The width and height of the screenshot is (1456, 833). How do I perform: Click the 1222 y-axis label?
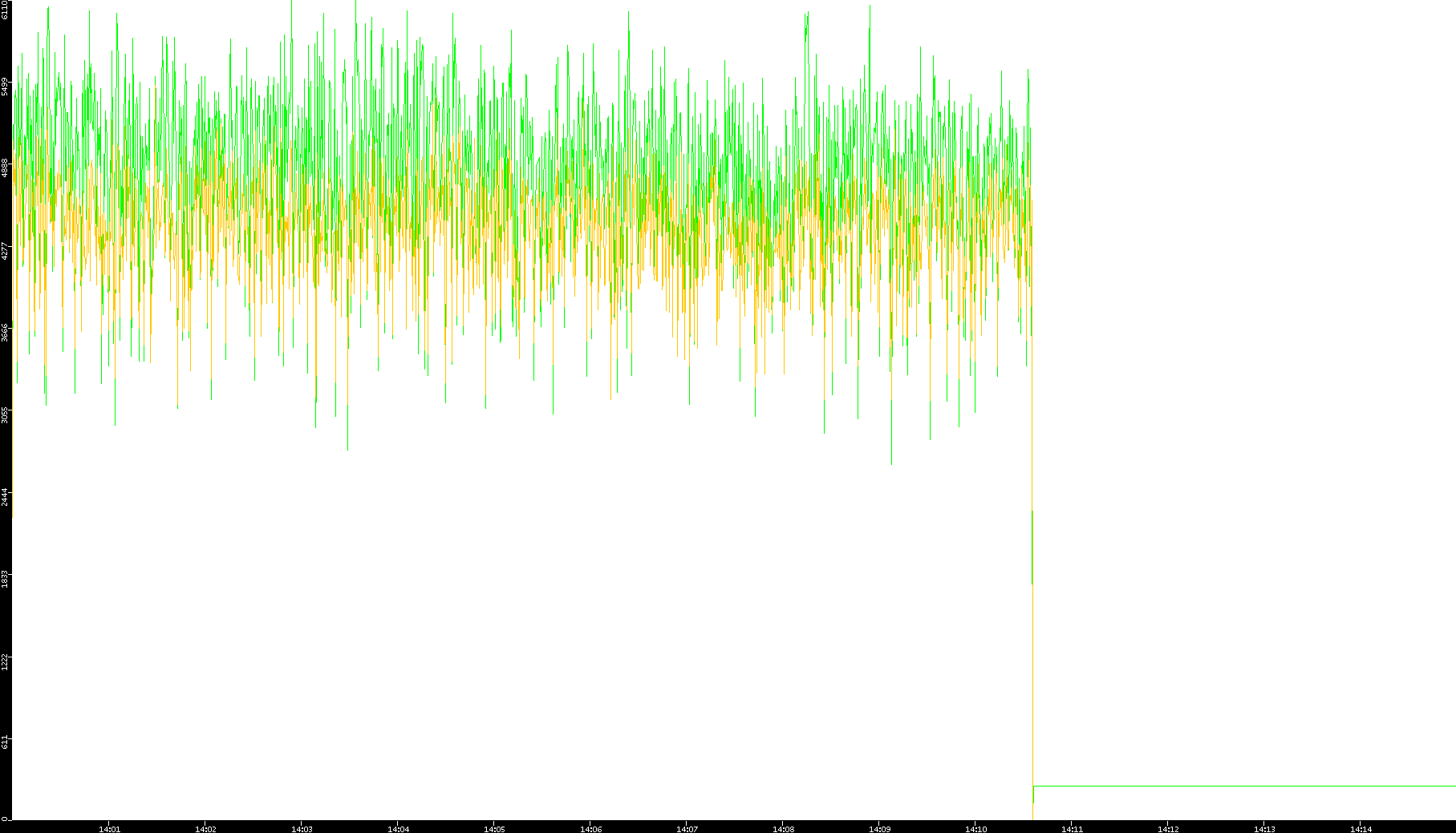point(5,661)
